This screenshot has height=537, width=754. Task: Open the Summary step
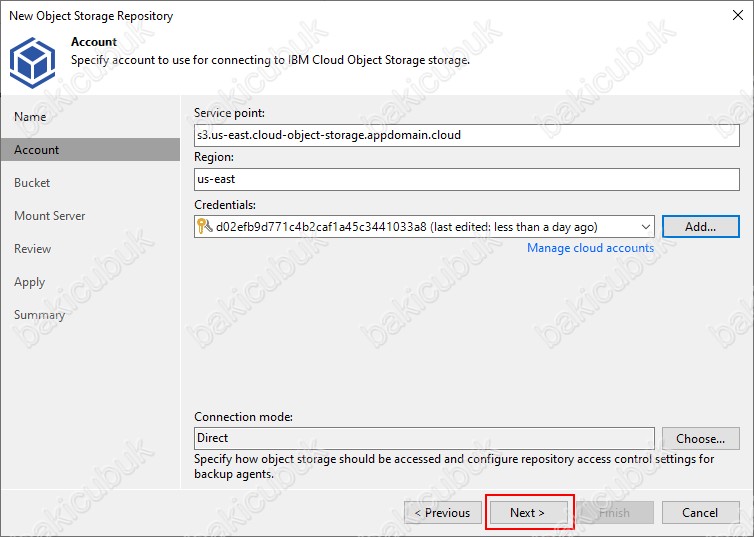[x=39, y=315]
